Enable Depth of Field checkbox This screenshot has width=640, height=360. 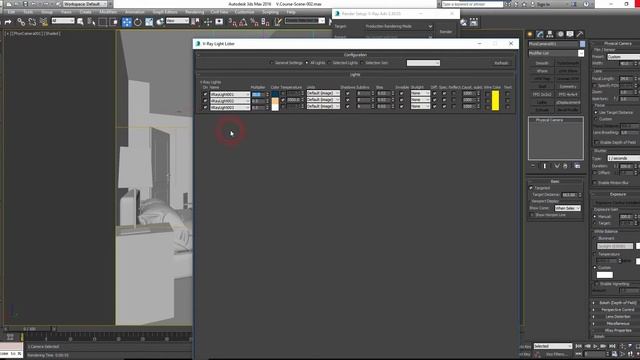pyautogui.click(x=597, y=142)
